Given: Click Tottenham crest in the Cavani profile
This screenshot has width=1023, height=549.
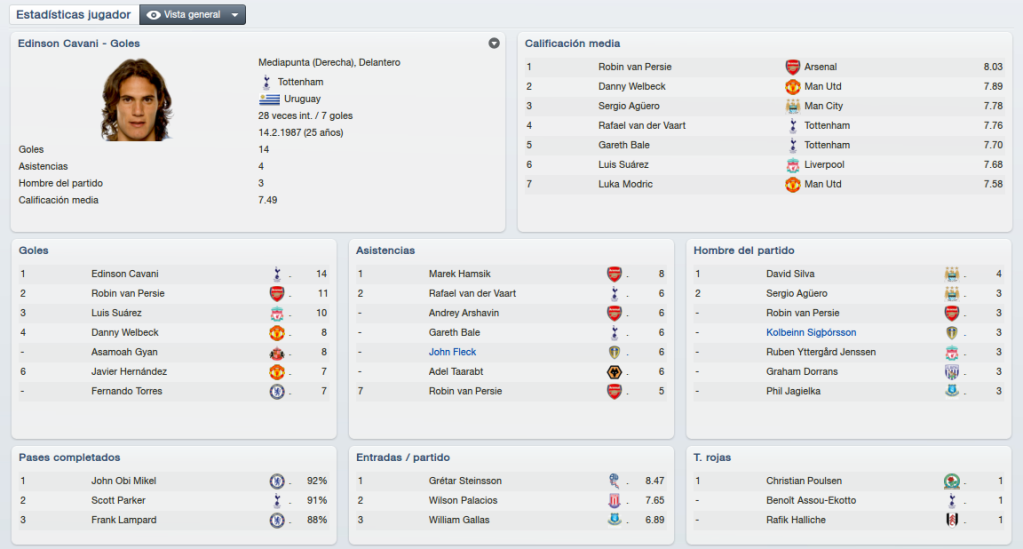Looking at the screenshot, I should (x=266, y=82).
